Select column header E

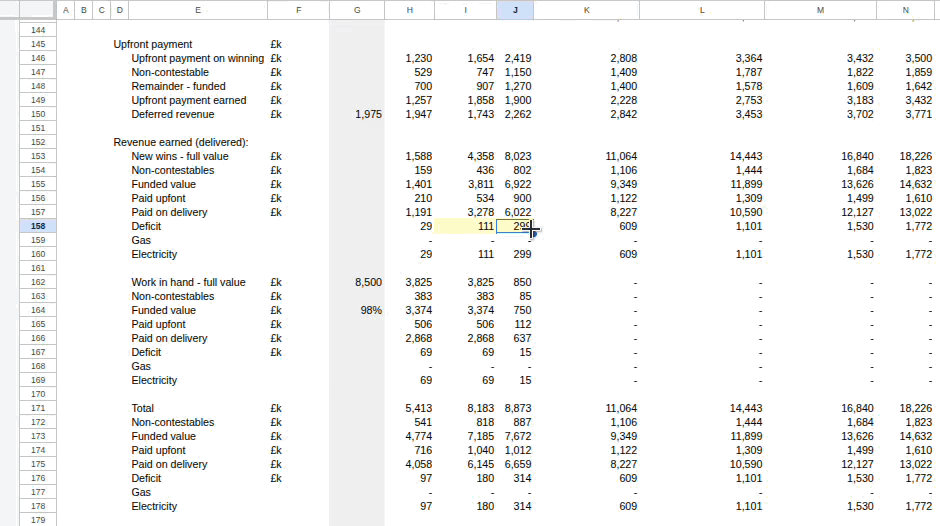(198, 10)
